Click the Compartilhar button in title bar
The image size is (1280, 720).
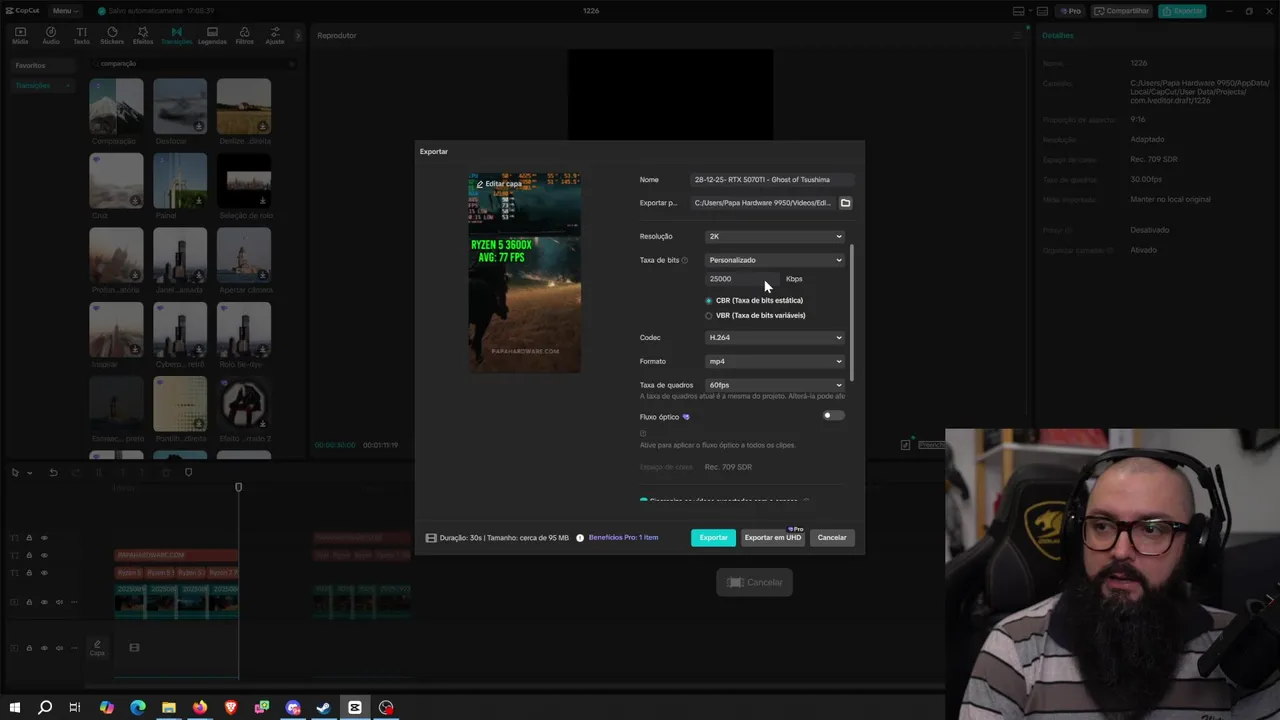(x=1121, y=11)
